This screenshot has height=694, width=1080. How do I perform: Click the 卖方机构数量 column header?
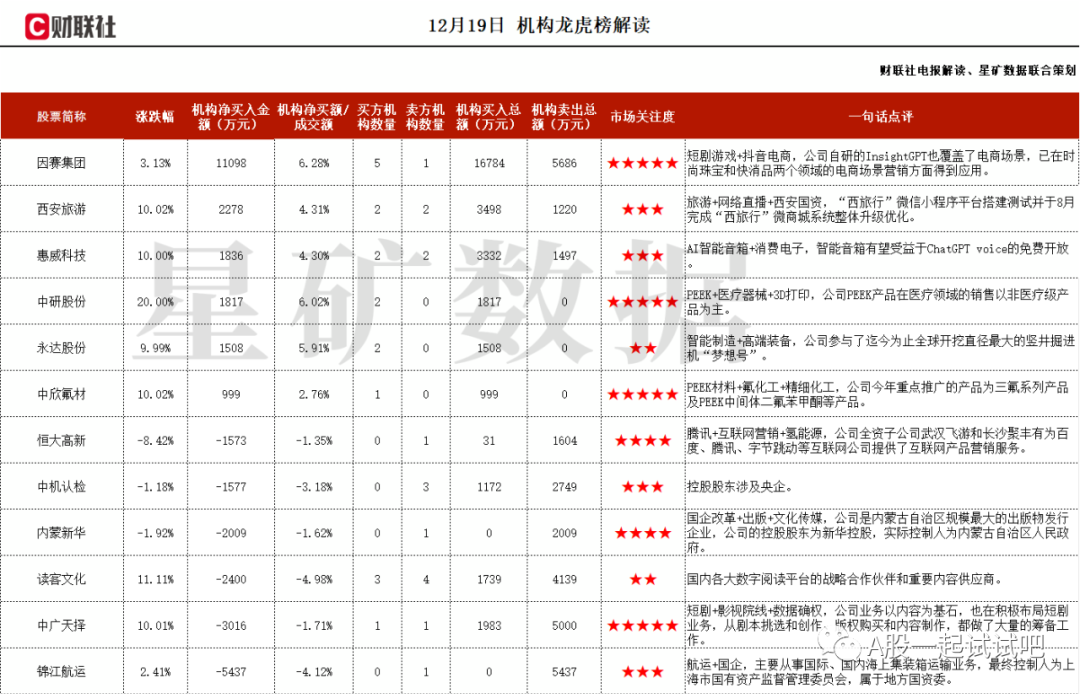click(x=425, y=116)
